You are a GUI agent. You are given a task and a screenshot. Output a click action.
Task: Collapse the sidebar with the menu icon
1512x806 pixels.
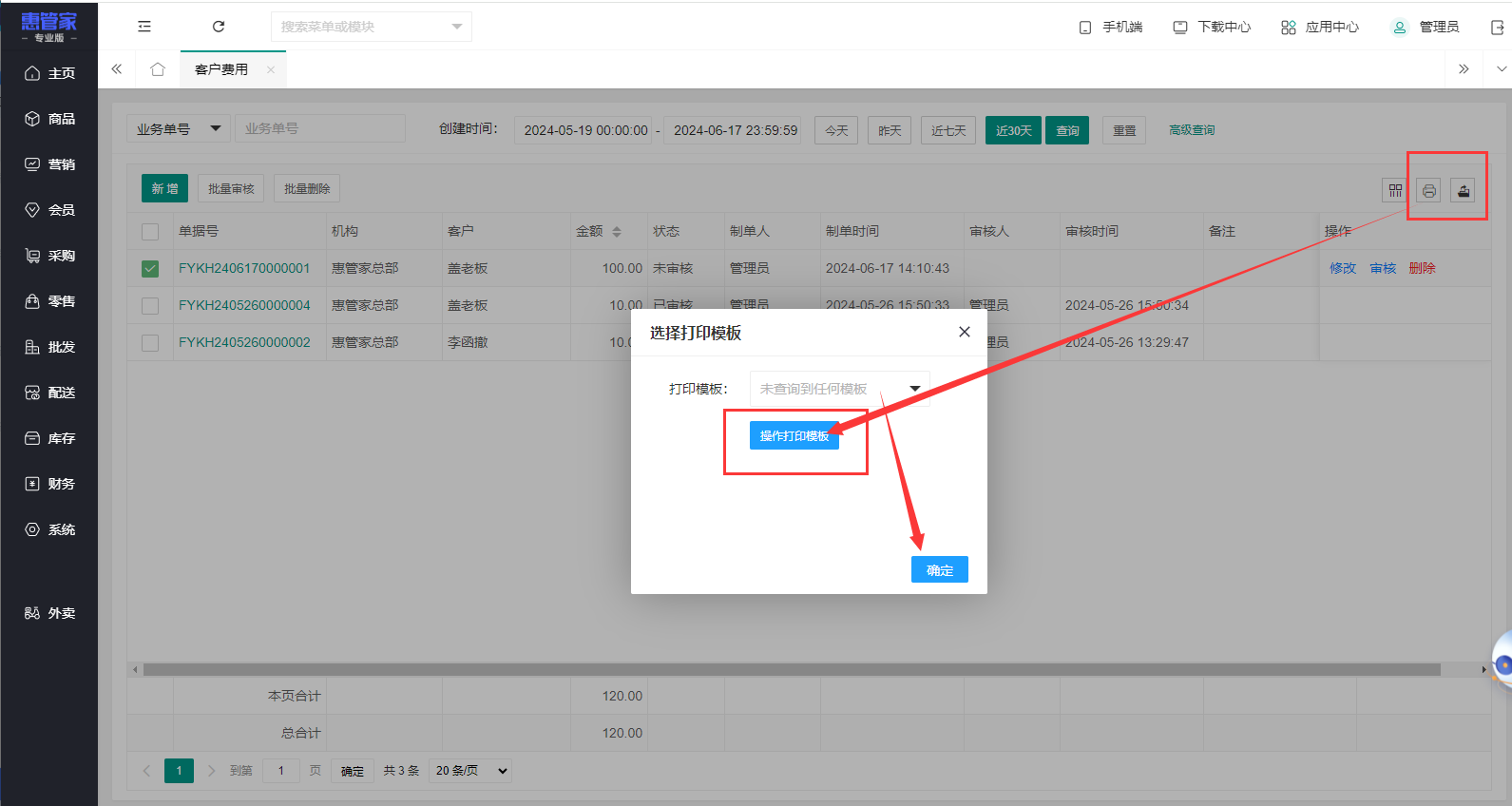tap(144, 27)
